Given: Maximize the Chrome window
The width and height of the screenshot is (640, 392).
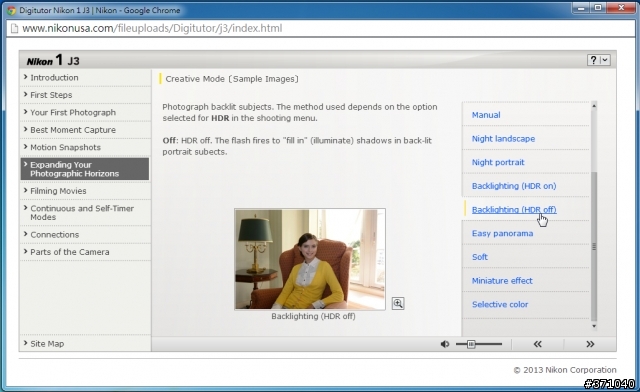Looking at the screenshot, I should click(x=598, y=8).
